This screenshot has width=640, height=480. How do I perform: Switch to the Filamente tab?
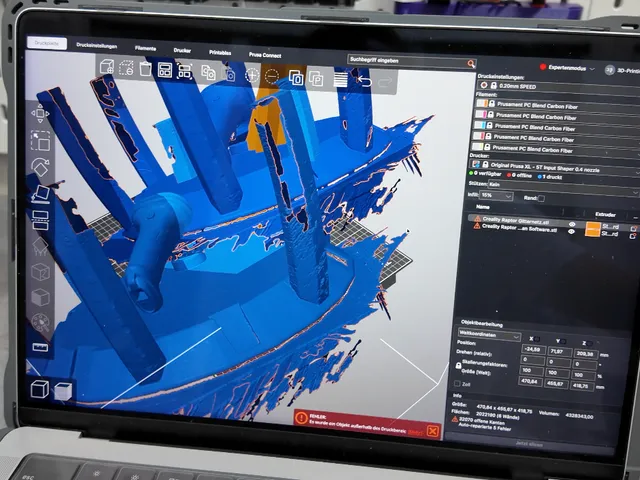pyautogui.click(x=145, y=48)
